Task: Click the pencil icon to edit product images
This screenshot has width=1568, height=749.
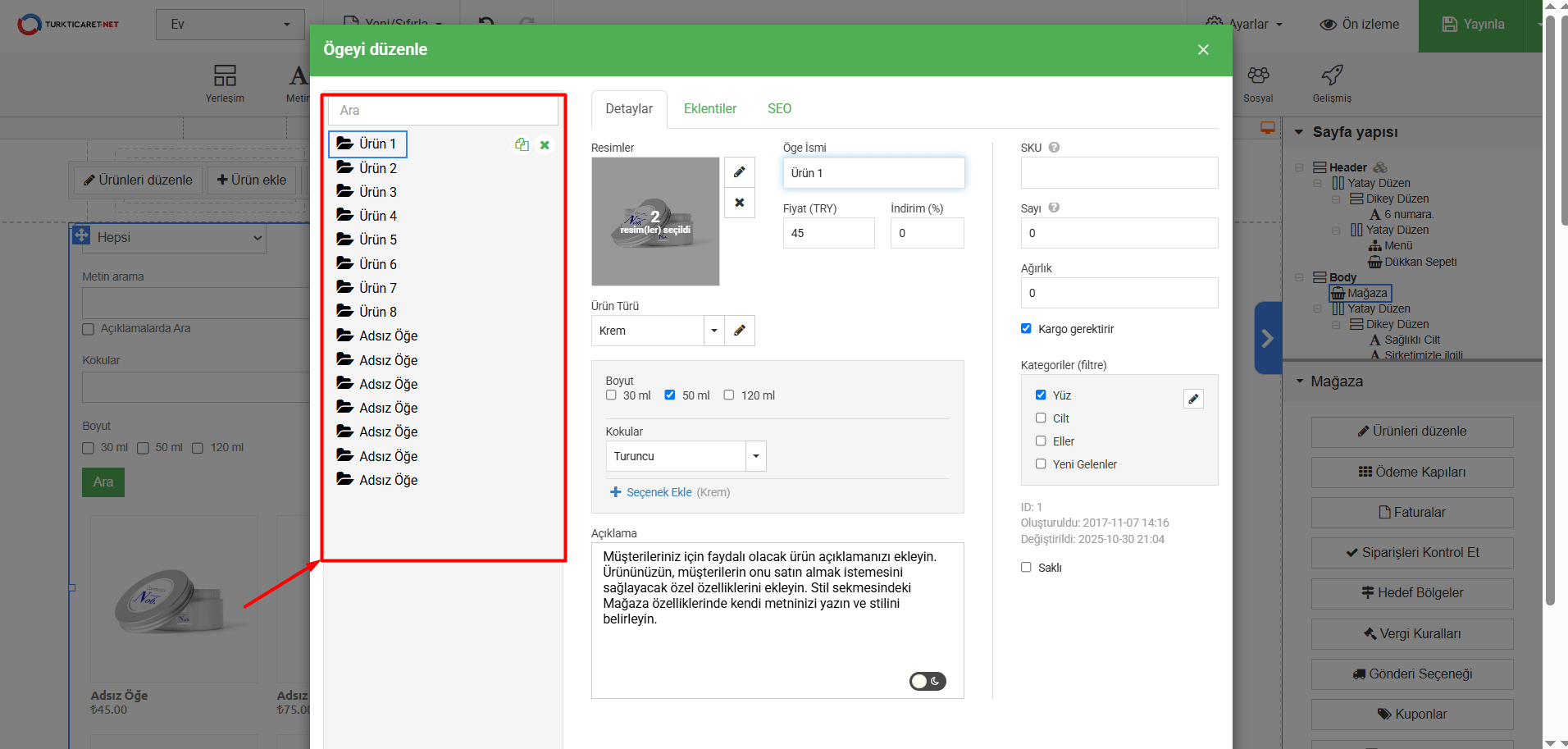Action: tap(739, 172)
